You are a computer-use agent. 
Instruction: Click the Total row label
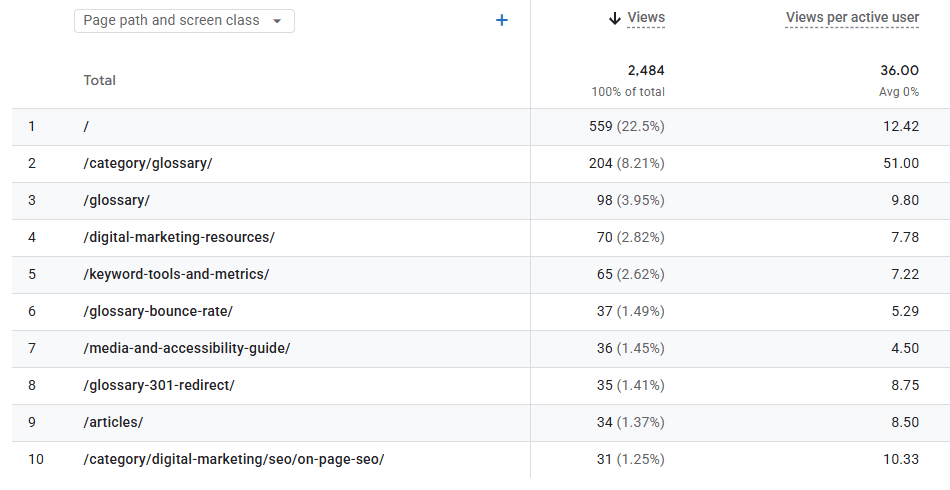(x=99, y=81)
